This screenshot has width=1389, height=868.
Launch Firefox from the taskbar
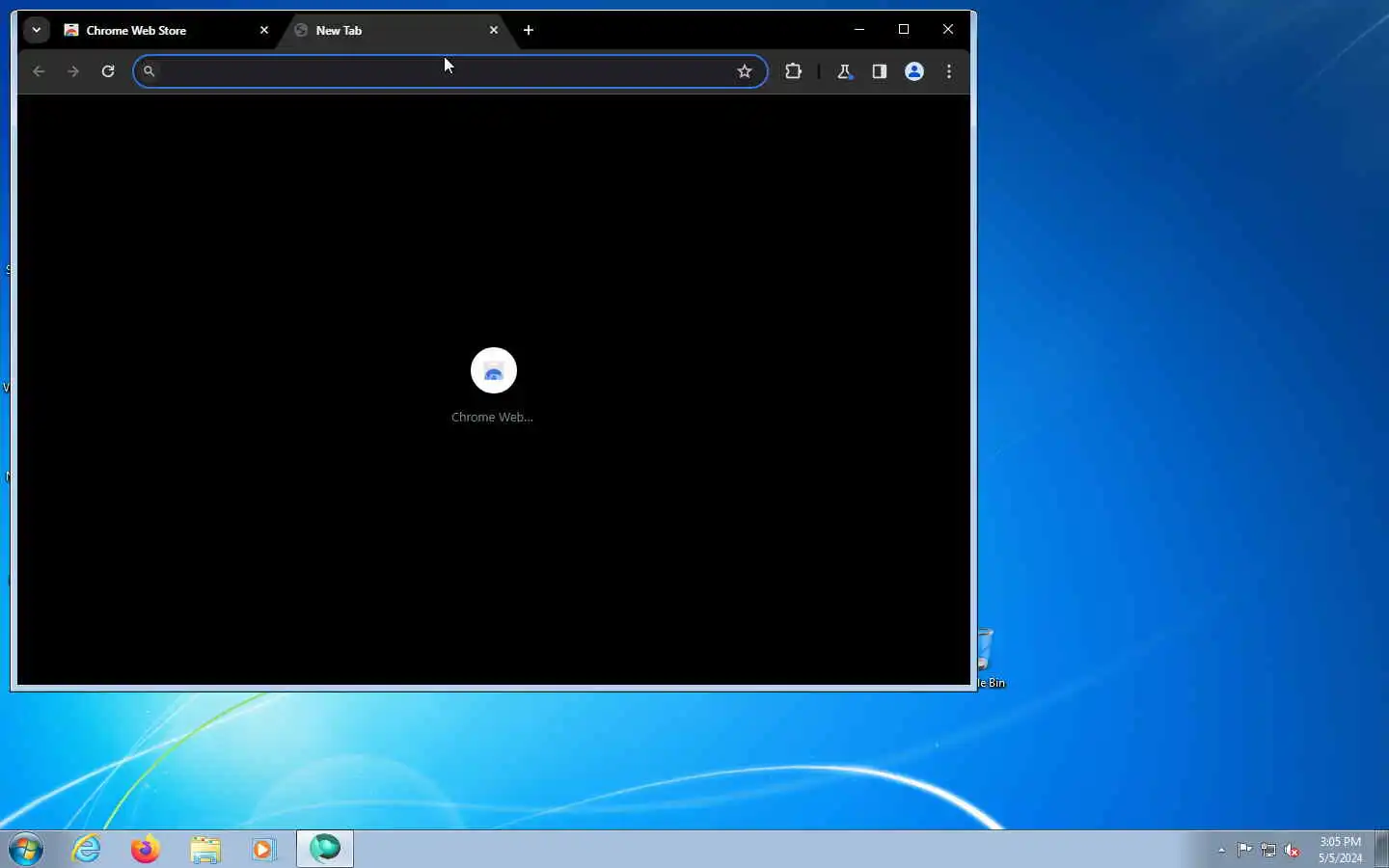(x=146, y=849)
